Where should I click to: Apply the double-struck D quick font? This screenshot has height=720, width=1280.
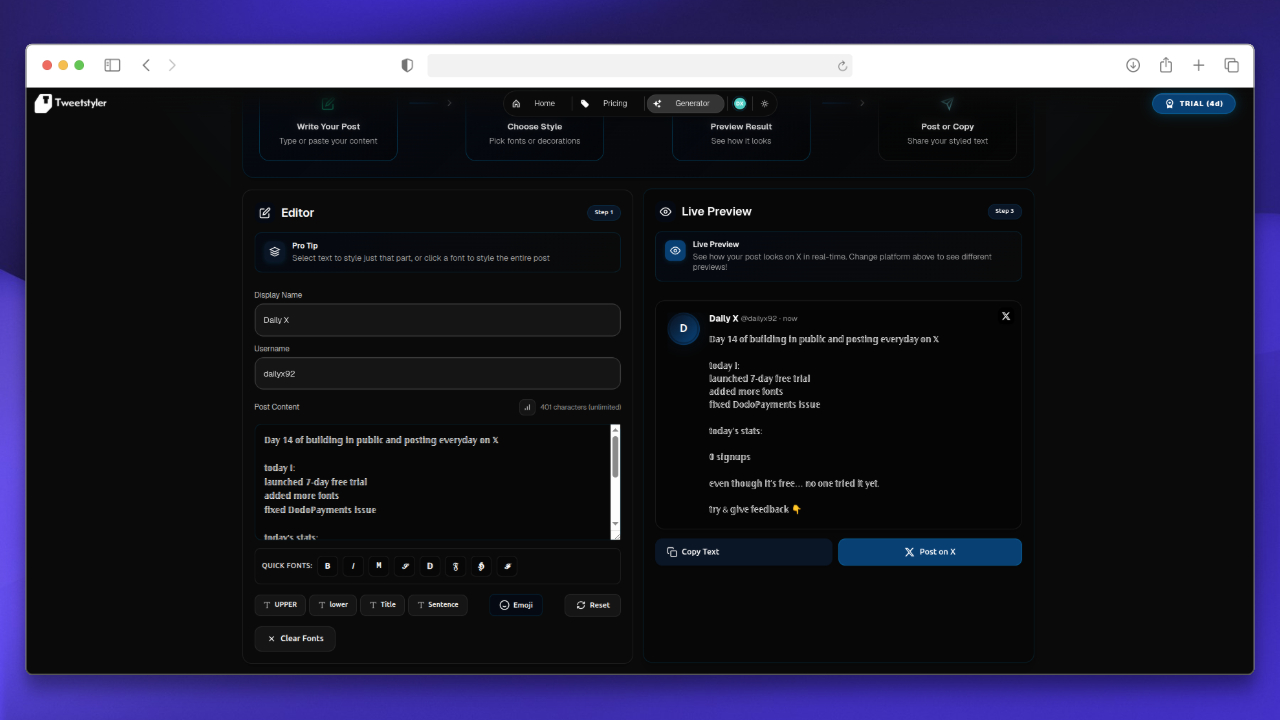(430, 566)
